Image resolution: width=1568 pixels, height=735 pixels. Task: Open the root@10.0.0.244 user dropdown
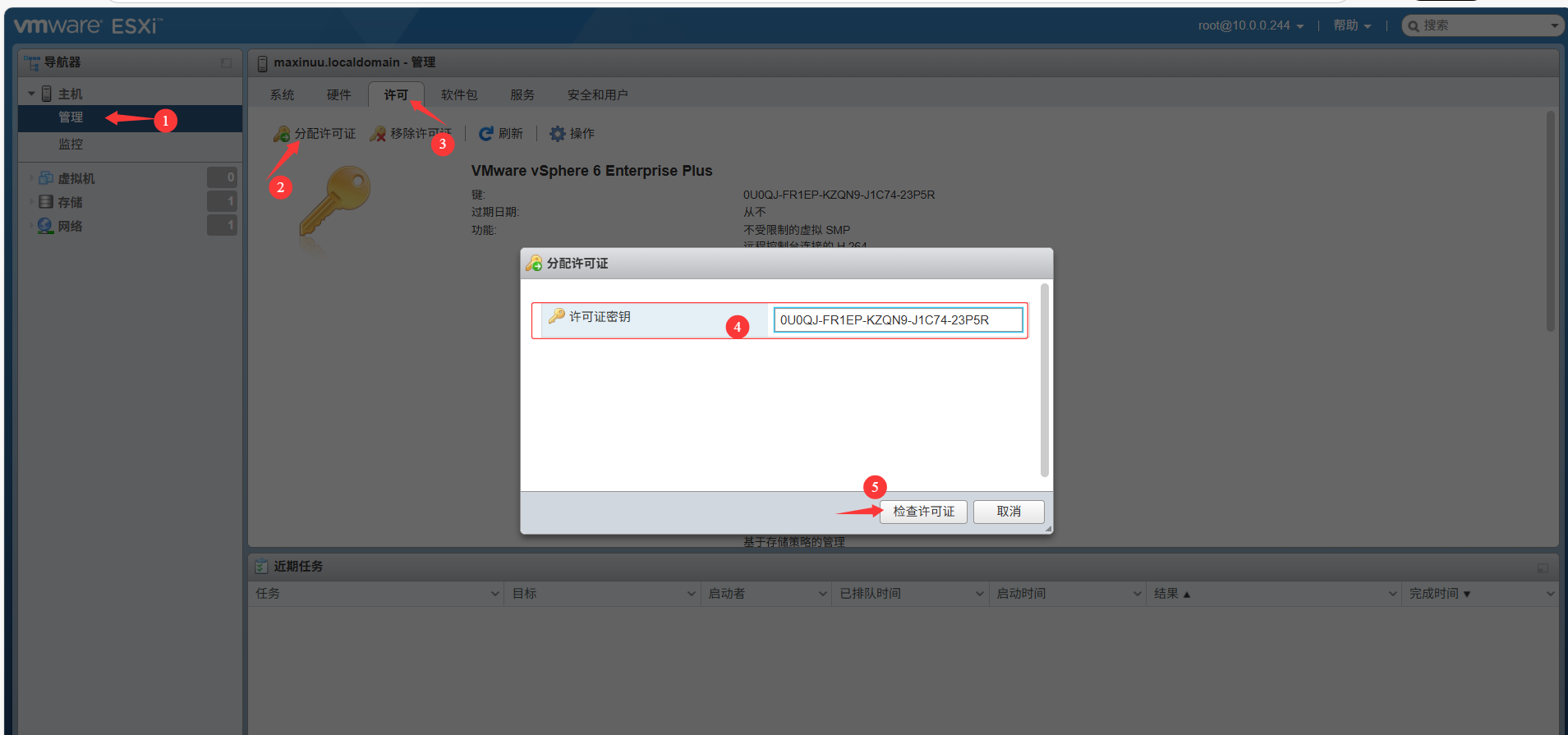coord(1251,26)
